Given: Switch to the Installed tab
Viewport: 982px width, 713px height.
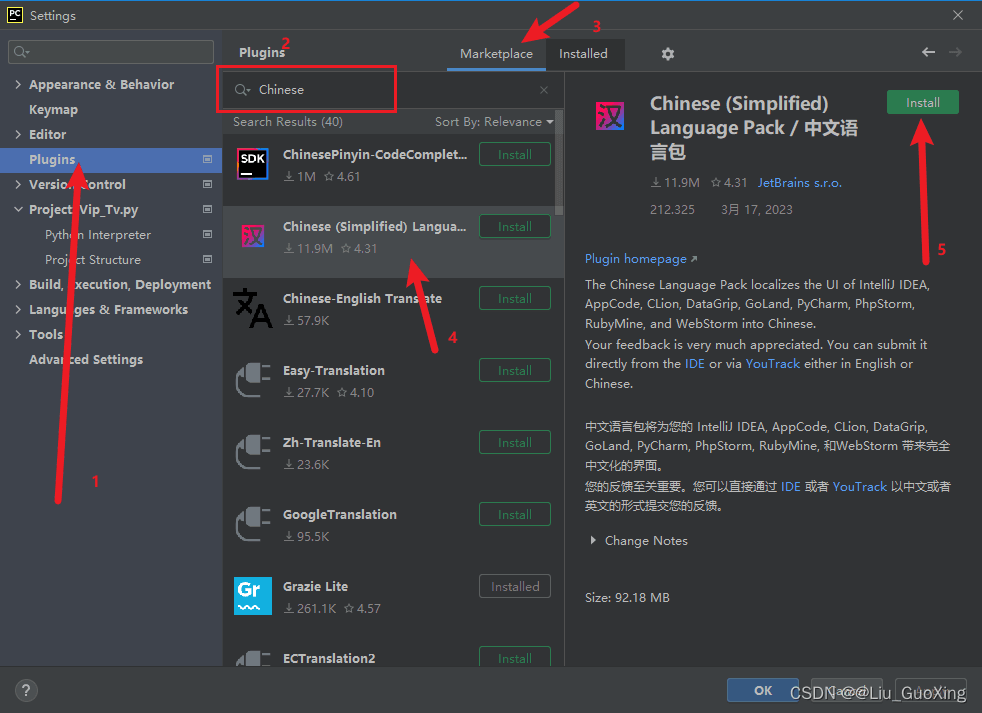Looking at the screenshot, I should click(x=583, y=54).
